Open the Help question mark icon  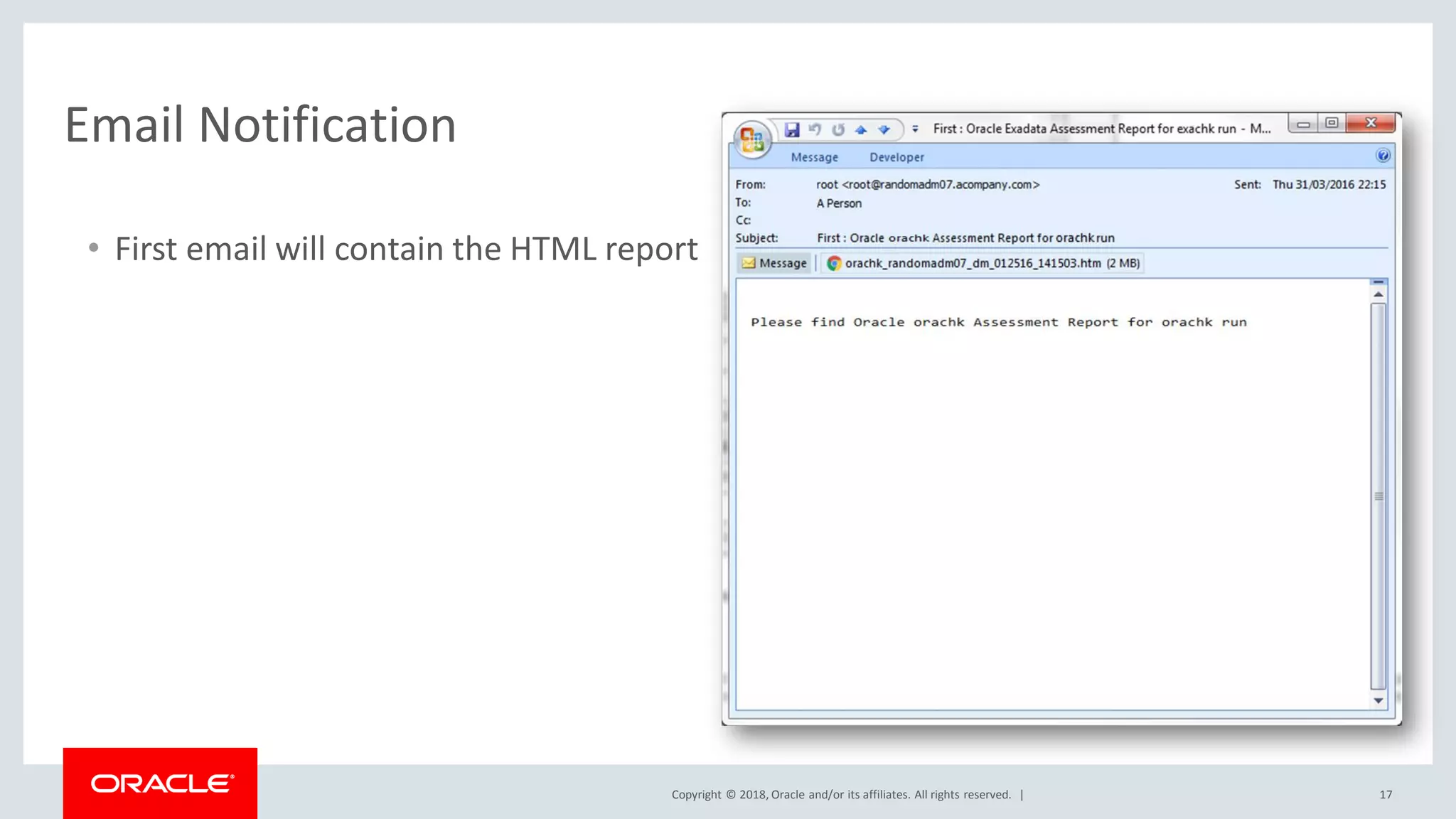(x=1382, y=156)
